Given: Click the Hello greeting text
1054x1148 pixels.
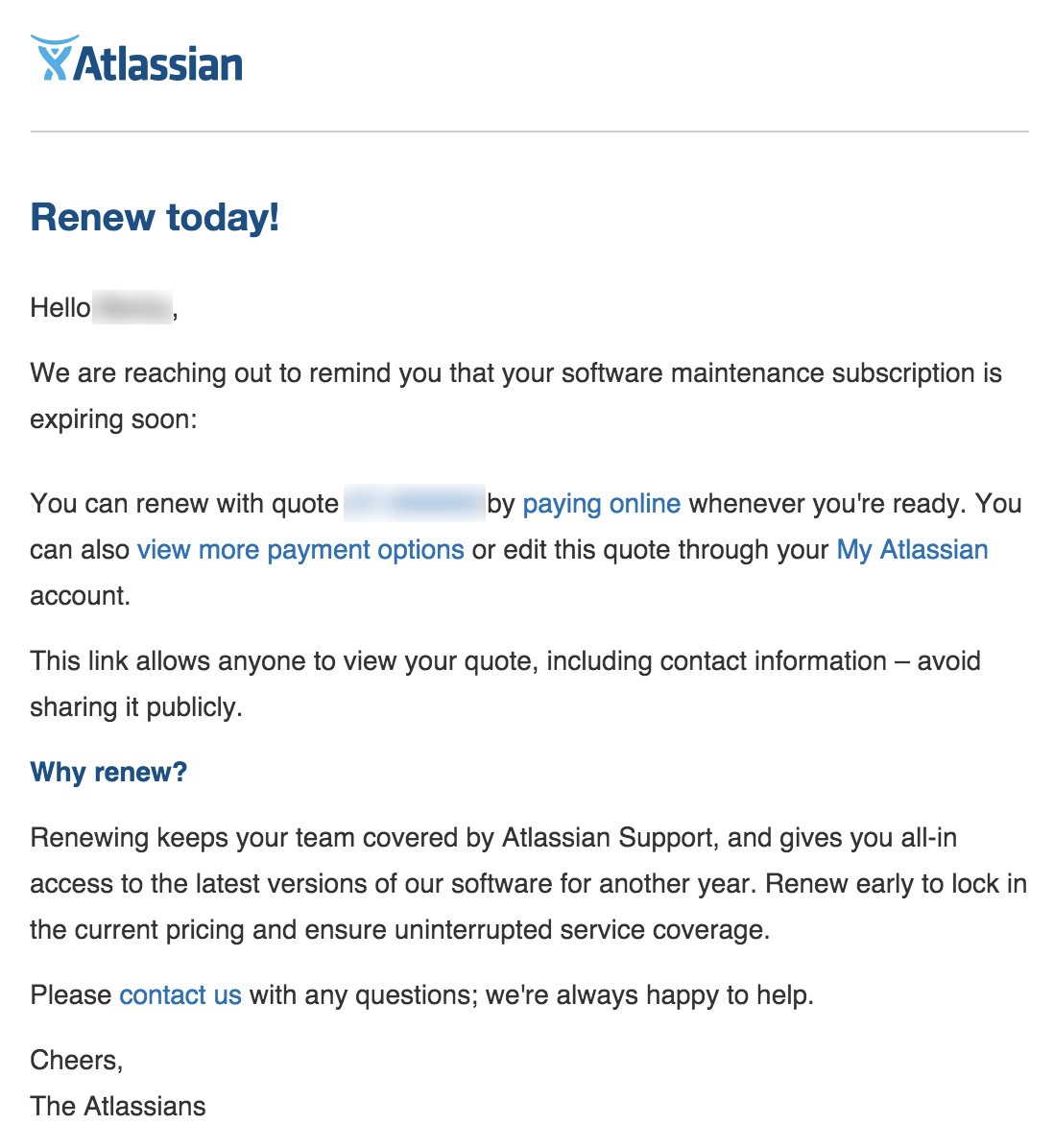Looking at the screenshot, I should point(60,308).
